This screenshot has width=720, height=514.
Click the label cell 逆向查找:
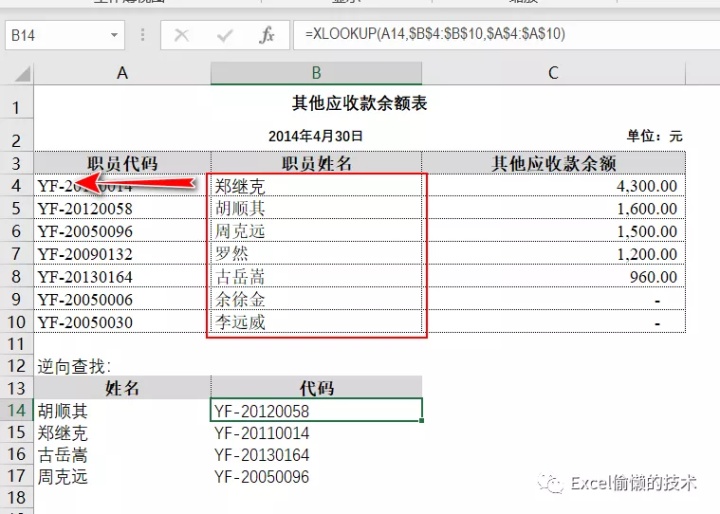coord(122,366)
